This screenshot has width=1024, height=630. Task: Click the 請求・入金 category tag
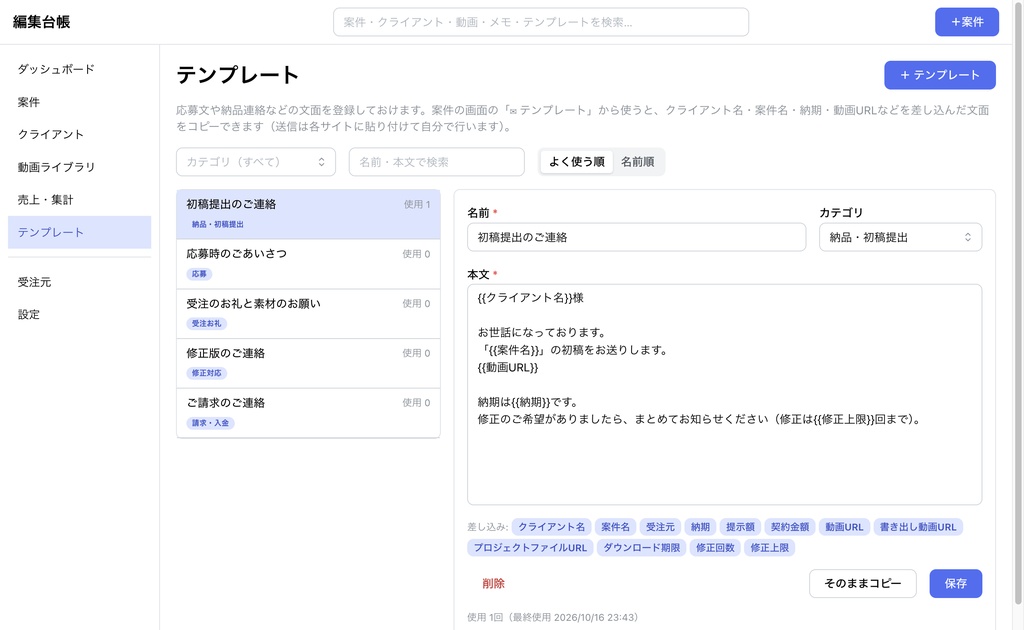(210, 422)
